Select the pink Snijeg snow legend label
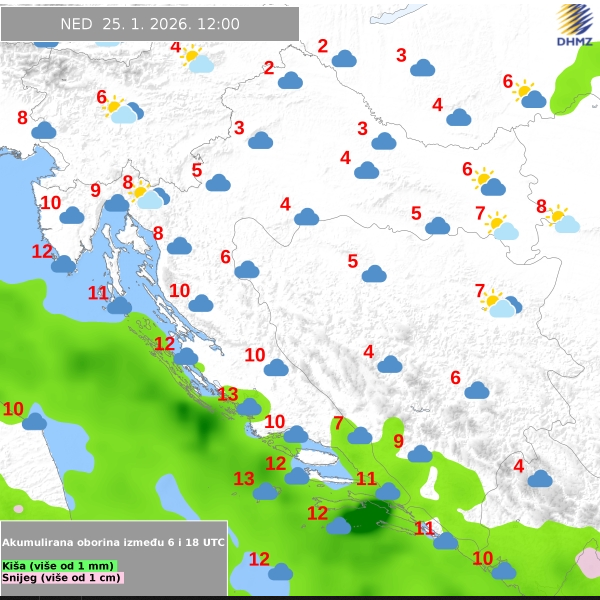This screenshot has width=600, height=600. click(62, 578)
